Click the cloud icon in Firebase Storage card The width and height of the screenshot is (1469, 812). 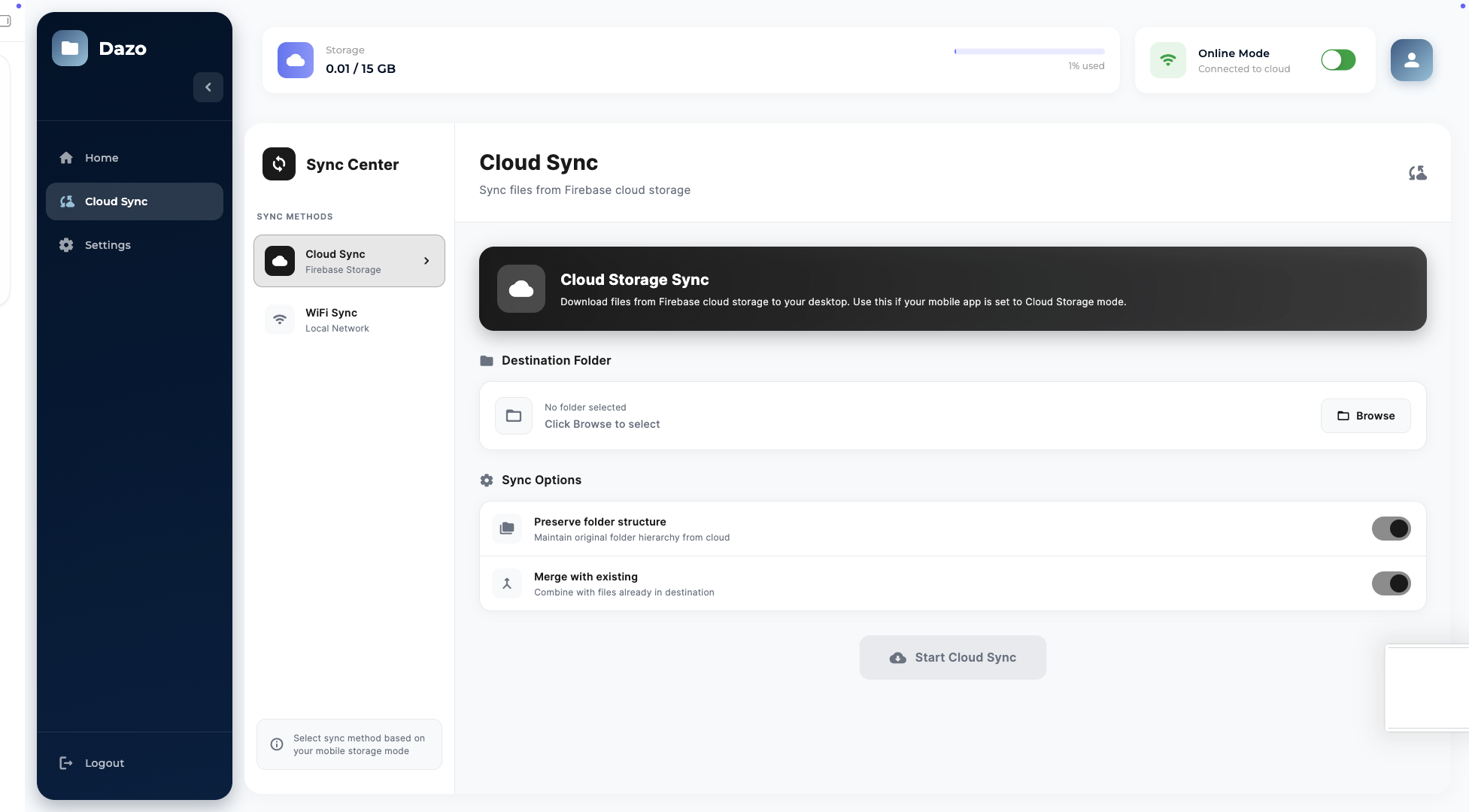[x=280, y=261]
